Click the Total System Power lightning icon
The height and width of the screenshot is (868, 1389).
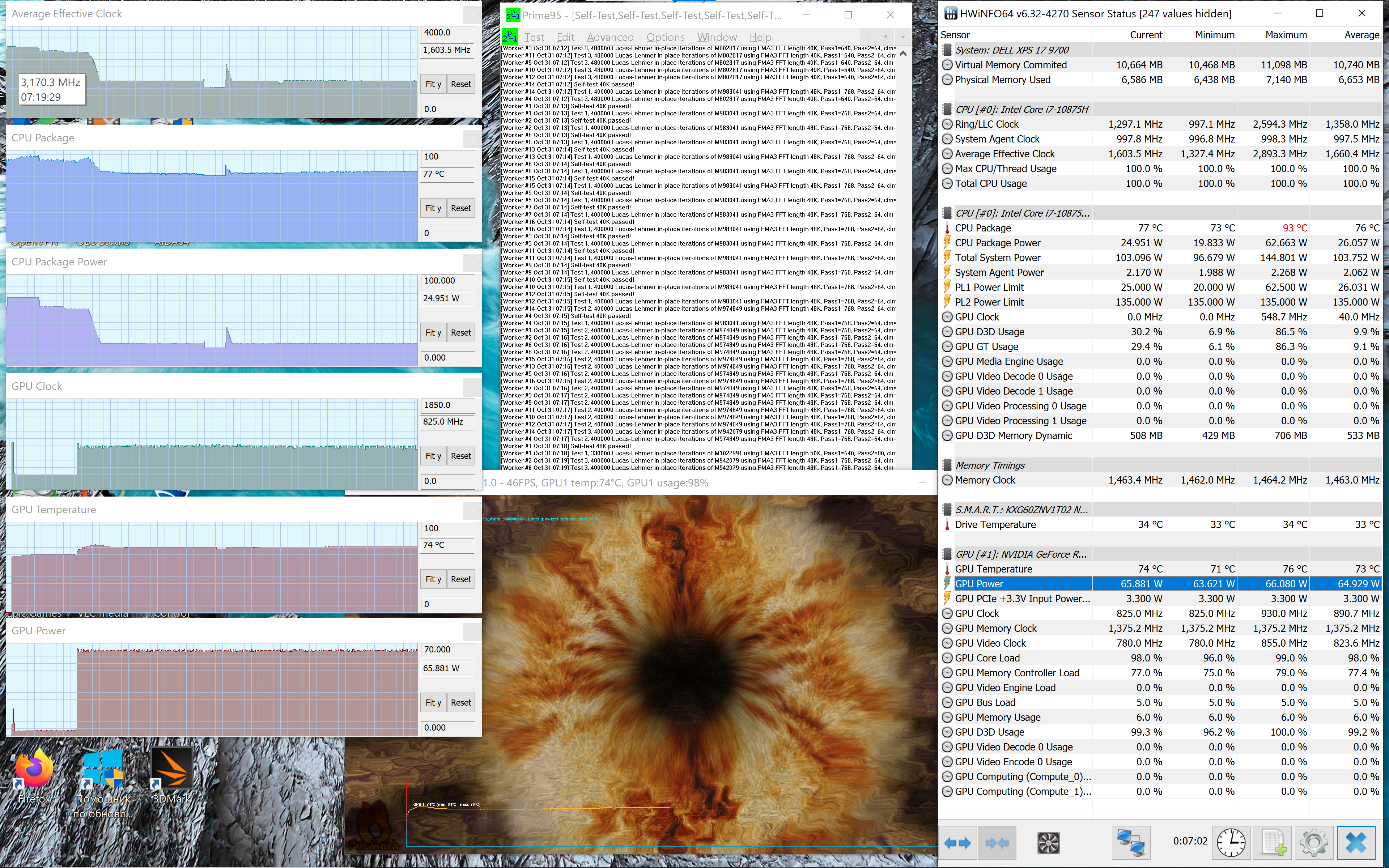tap(947, 258)
